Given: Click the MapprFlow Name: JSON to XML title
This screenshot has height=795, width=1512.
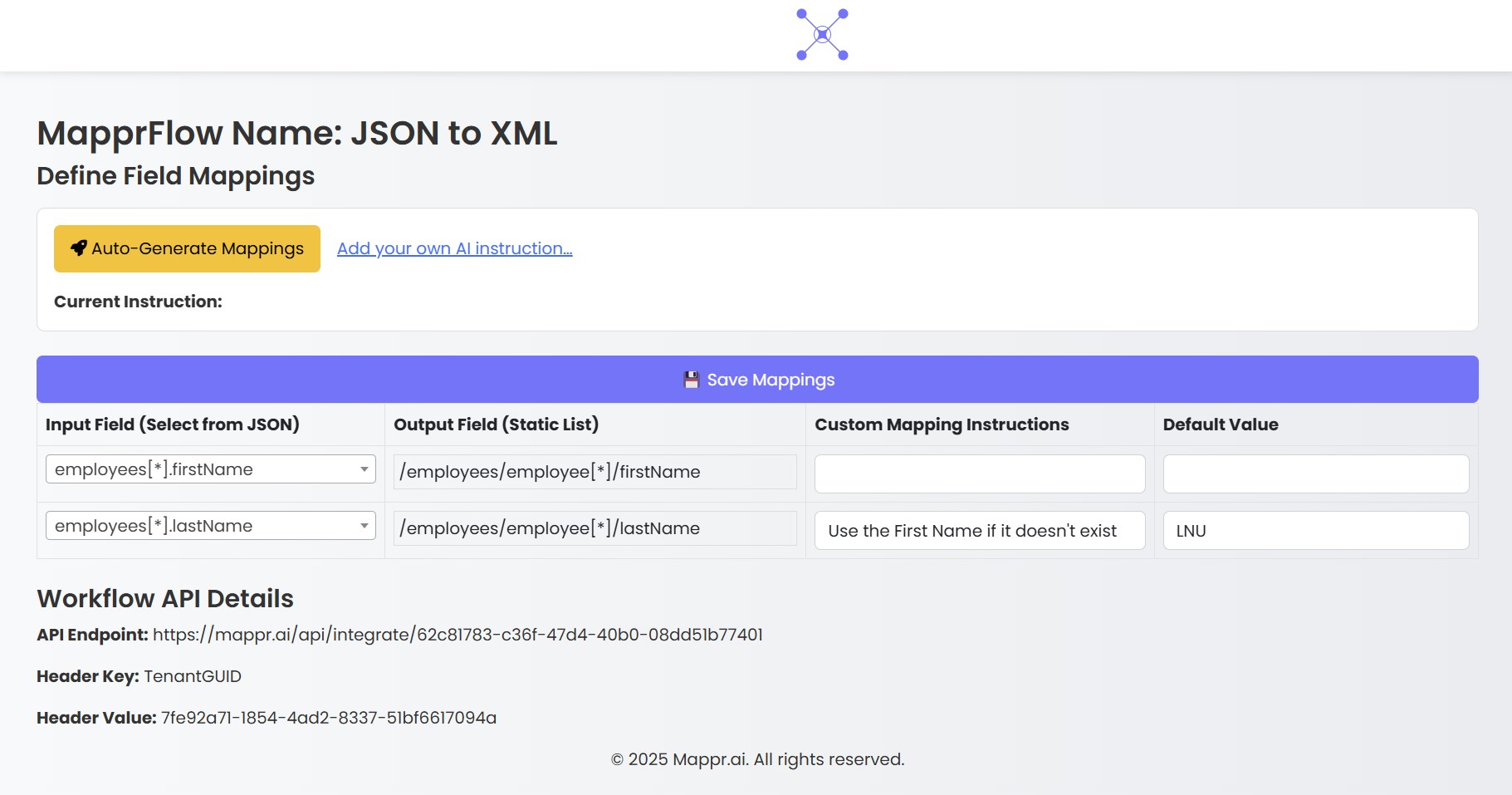Looking at the screenshot, I should click(x=297, y=133).
